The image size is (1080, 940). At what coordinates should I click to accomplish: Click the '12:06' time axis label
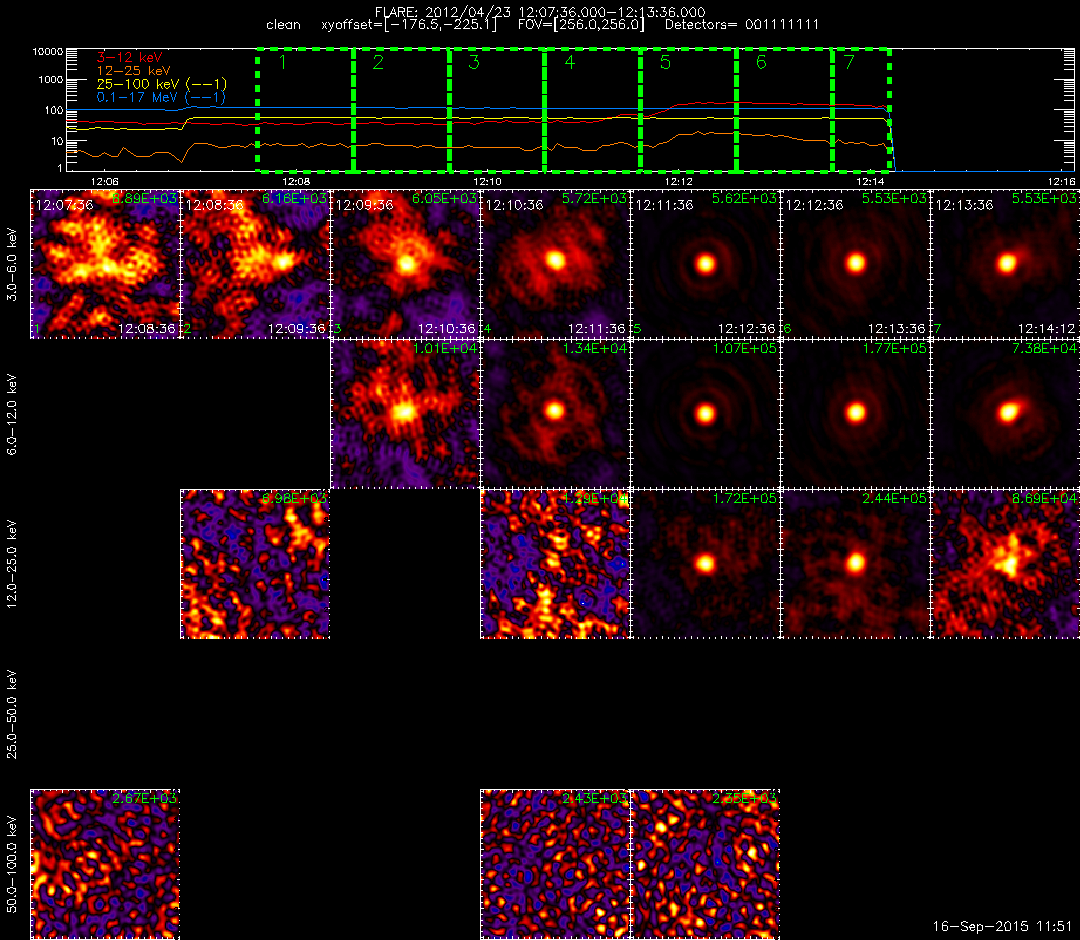coord(105,182)
